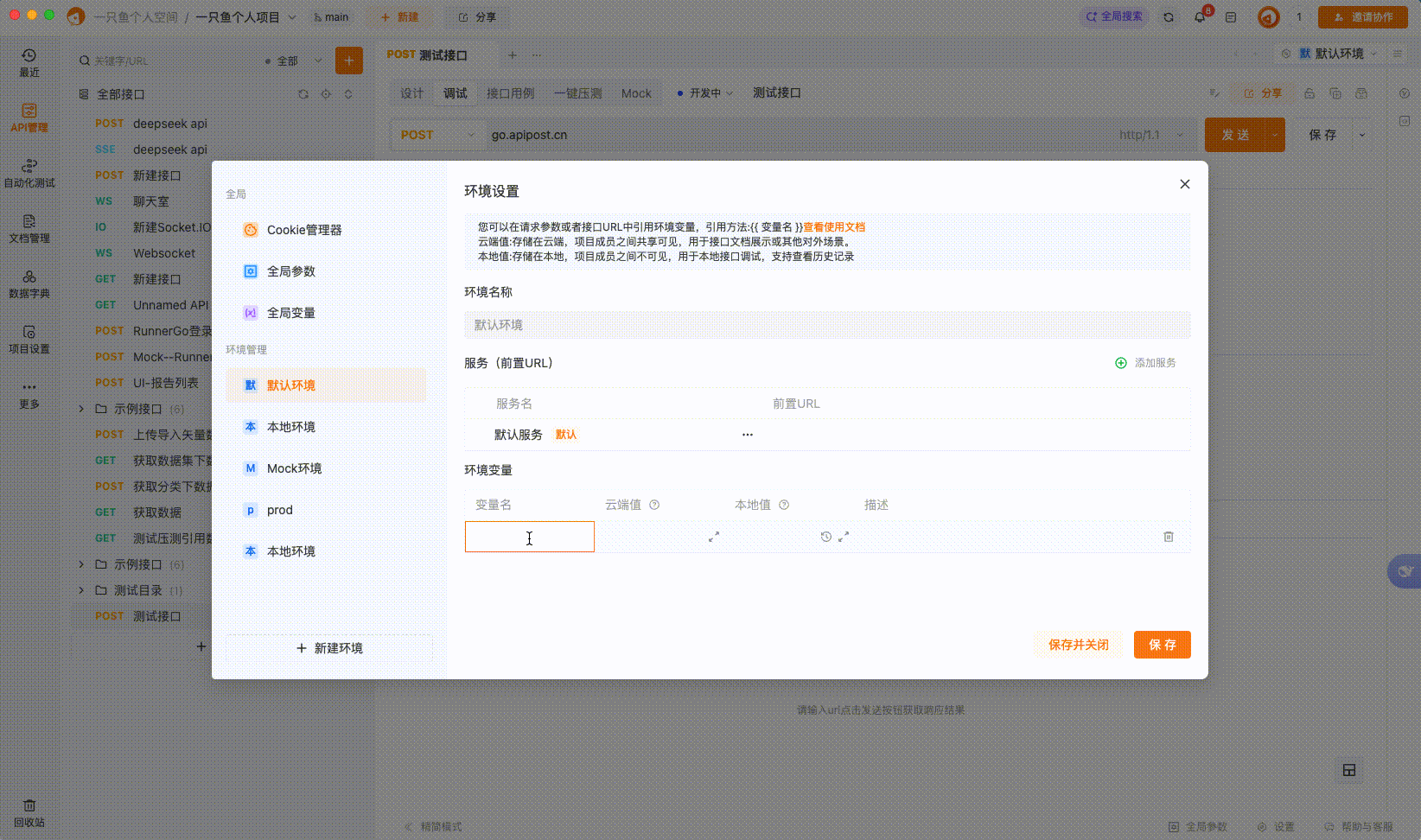
Task: Open the http/1.1 version dropdown
Action: [1150, 135]
